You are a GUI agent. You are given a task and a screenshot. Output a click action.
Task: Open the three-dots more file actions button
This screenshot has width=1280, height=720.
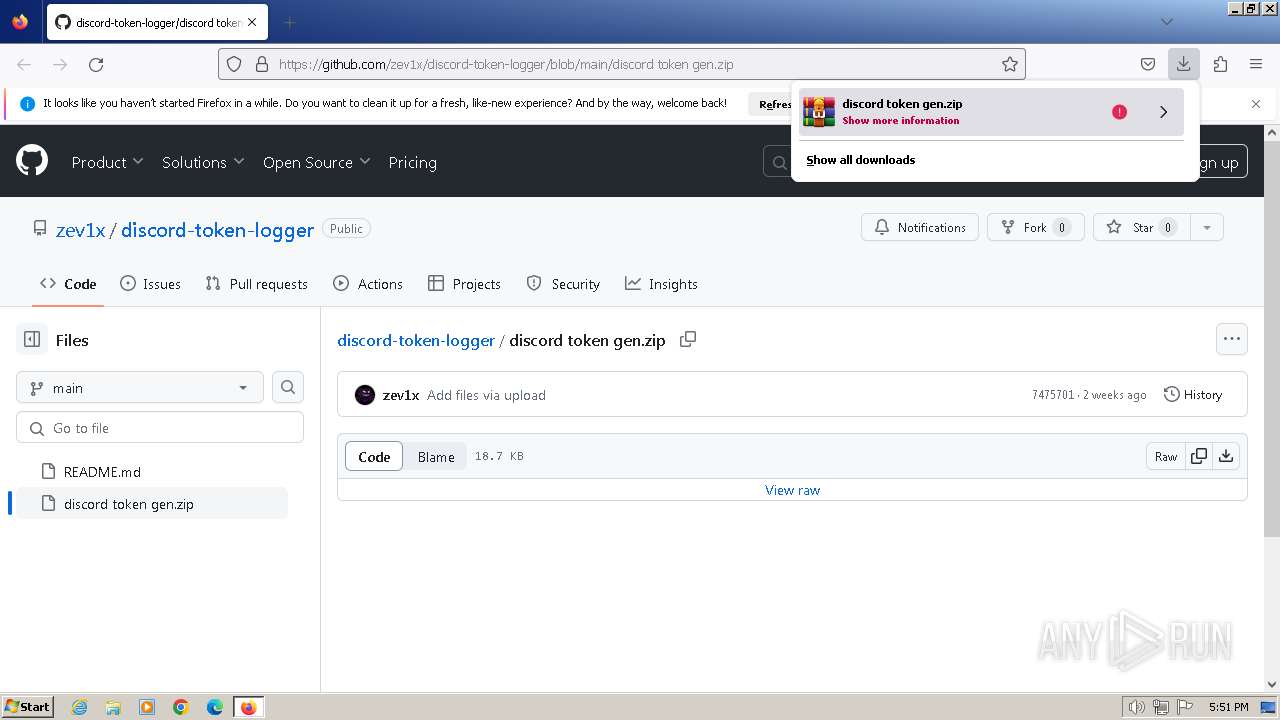point(1232,339)
